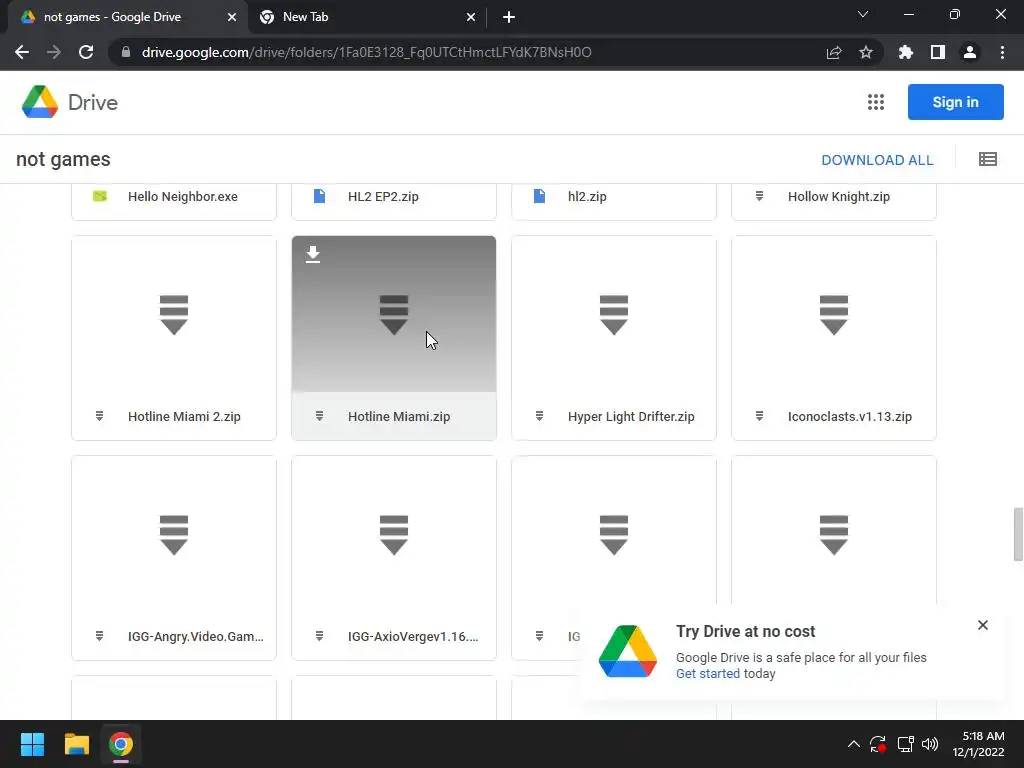Close the not games Drive tab
This screenshot has width=1024, height=768.
(x=232, y=17)
